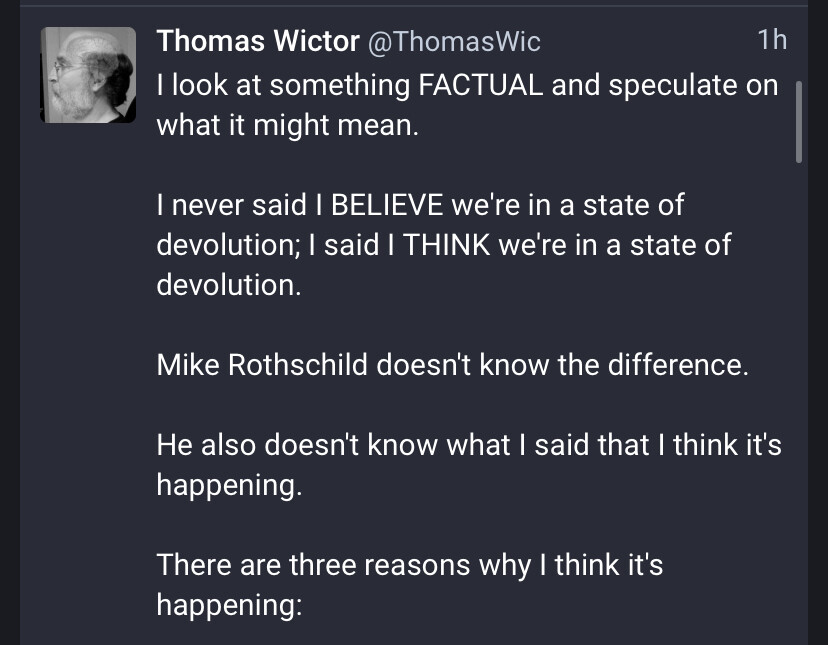The image size is (828, 645).
Task: Click the line containing only "devolution."
Action: 228,285
